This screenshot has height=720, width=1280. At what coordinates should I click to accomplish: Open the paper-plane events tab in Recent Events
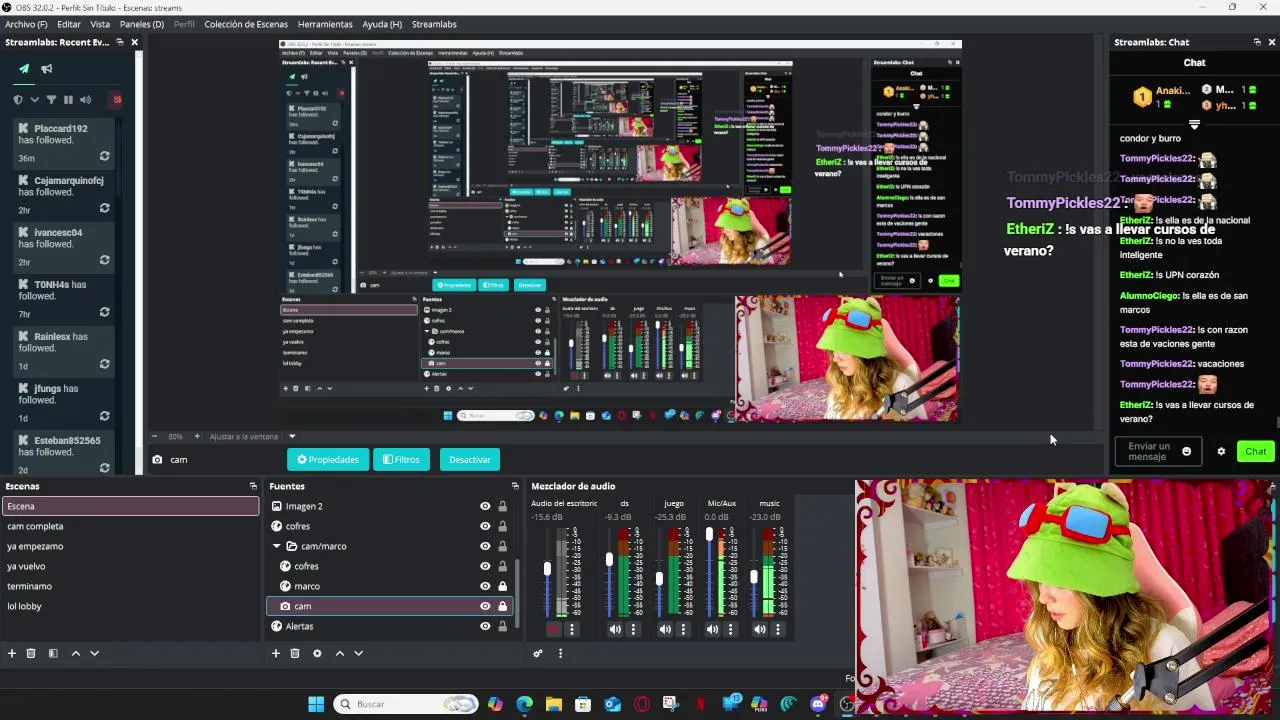tap(24, 69)
